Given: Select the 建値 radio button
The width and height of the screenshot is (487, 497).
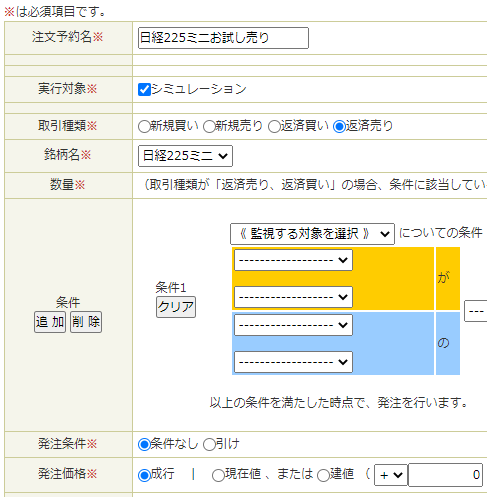Looking at the screenshot, I should pyautogui.click(x=323, y=475).
